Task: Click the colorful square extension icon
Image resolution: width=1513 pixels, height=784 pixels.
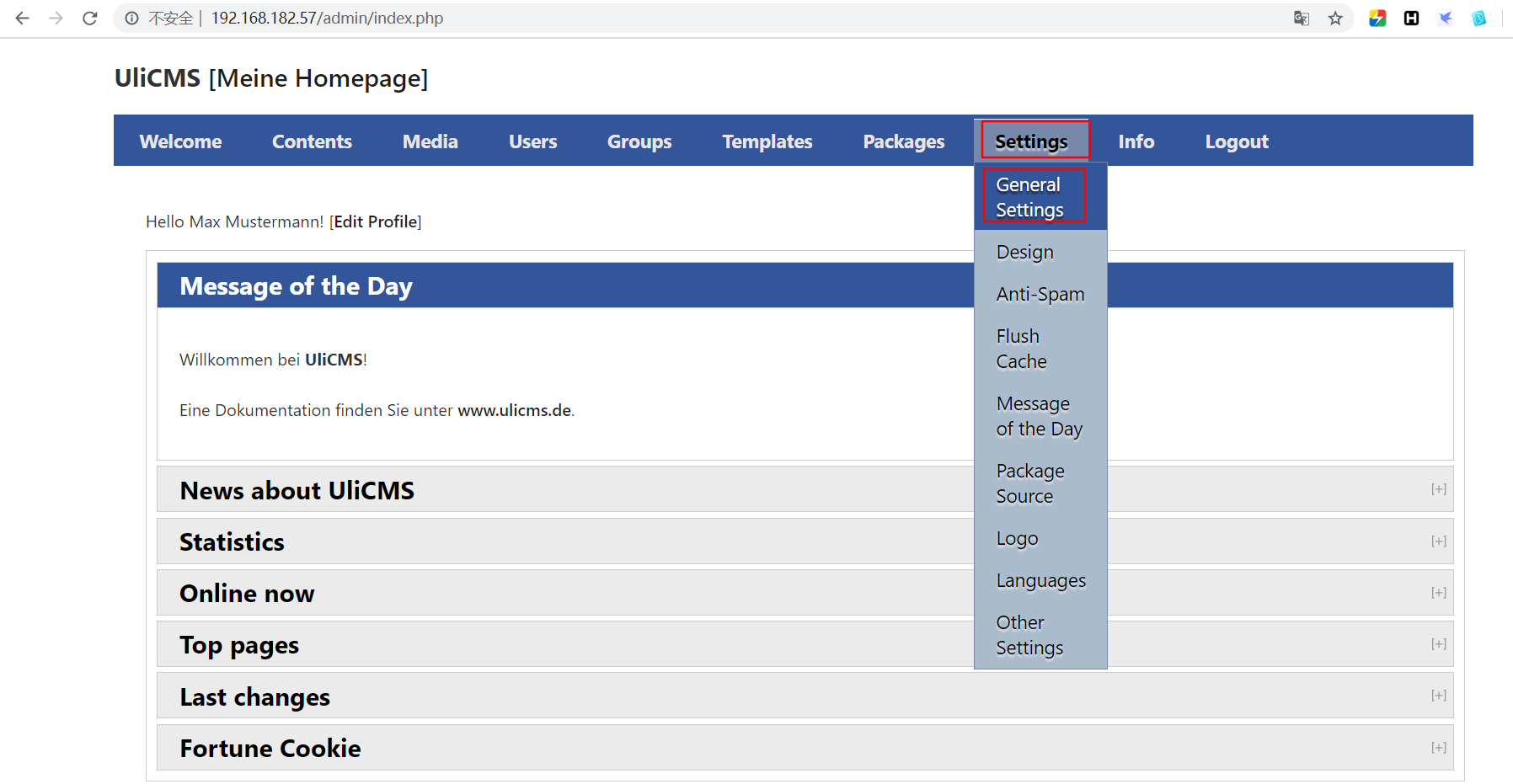Action: 1378,18
